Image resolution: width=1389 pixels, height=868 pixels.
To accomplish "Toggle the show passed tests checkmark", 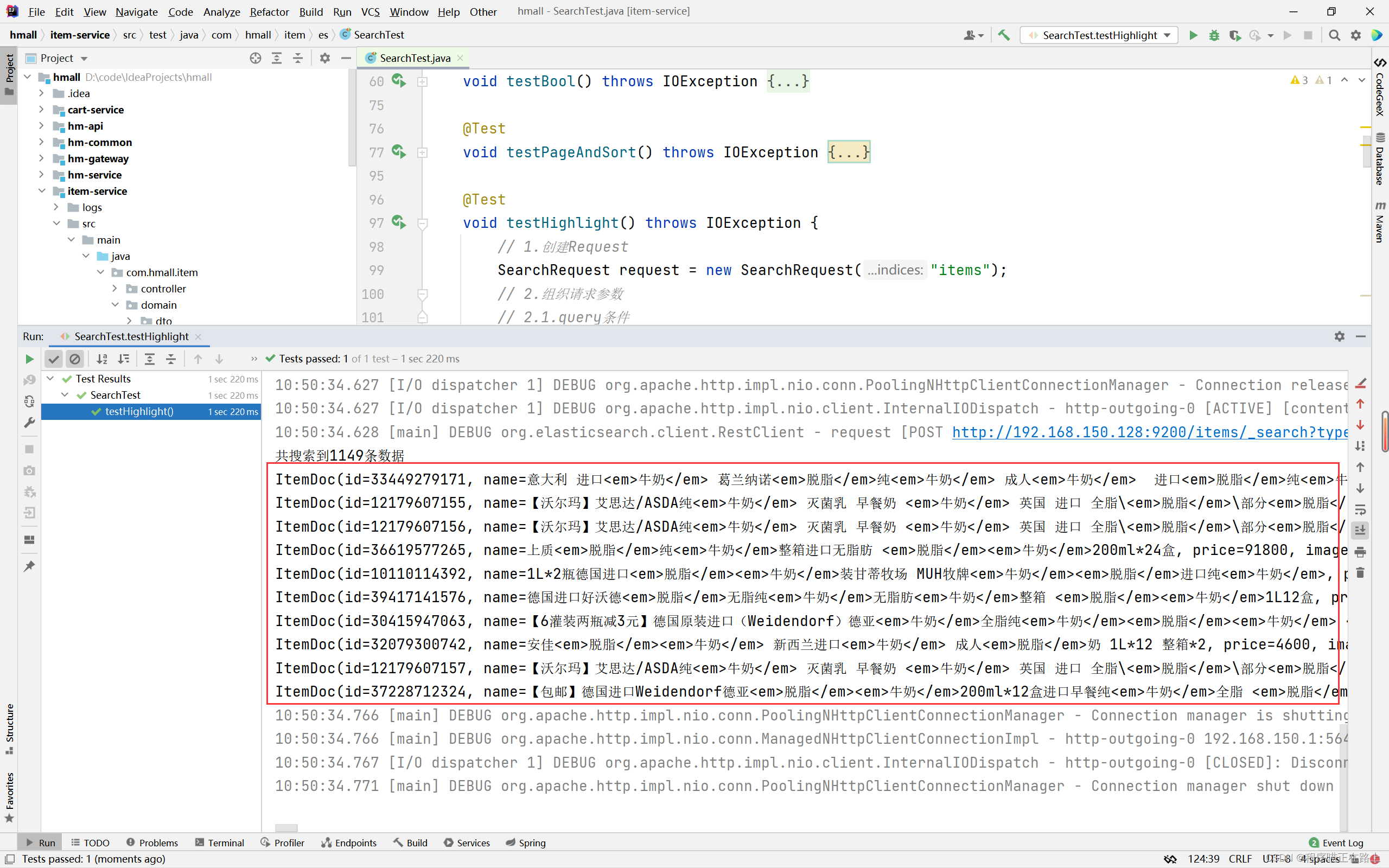I will 53,359.
